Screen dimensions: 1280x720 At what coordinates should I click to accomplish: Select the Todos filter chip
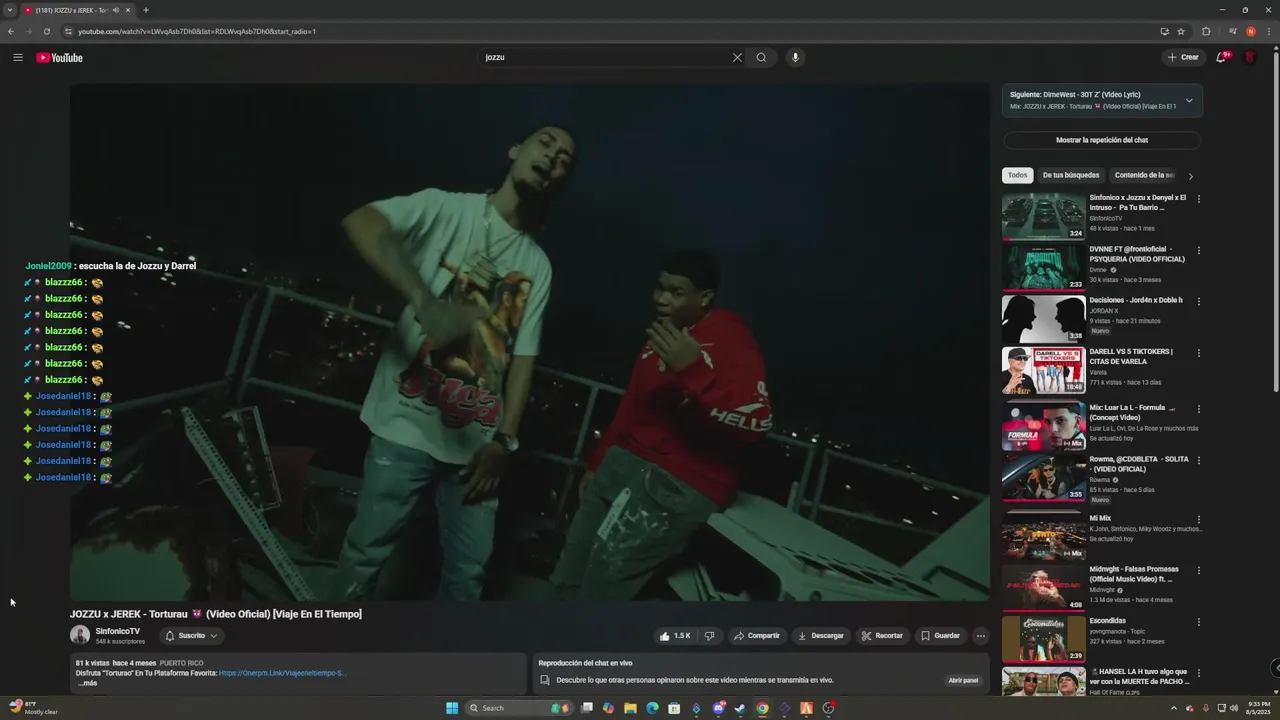[x=1017, y=175]
